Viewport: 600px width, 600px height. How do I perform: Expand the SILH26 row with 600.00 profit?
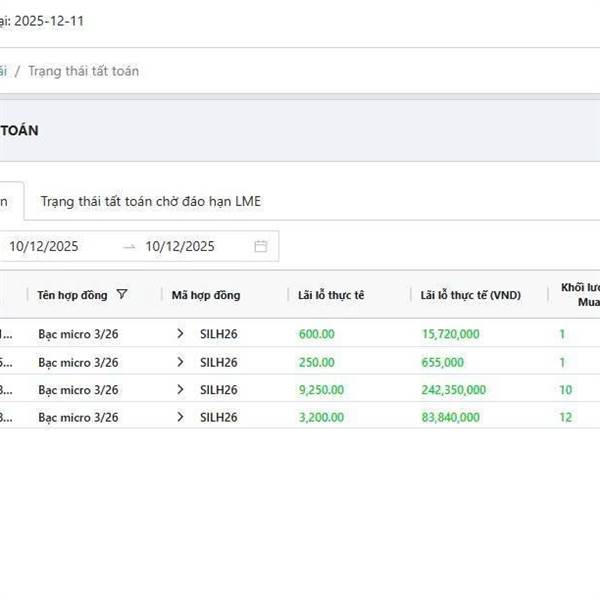[180, 334]
